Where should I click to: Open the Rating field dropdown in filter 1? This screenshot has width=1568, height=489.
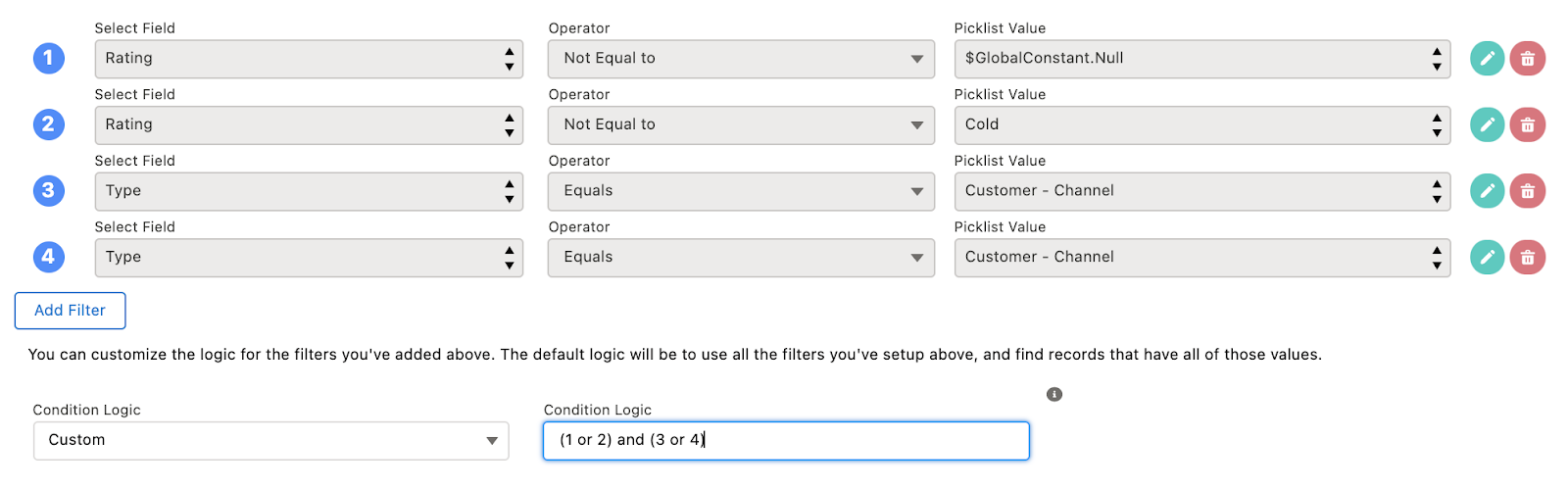coord(309,59)
